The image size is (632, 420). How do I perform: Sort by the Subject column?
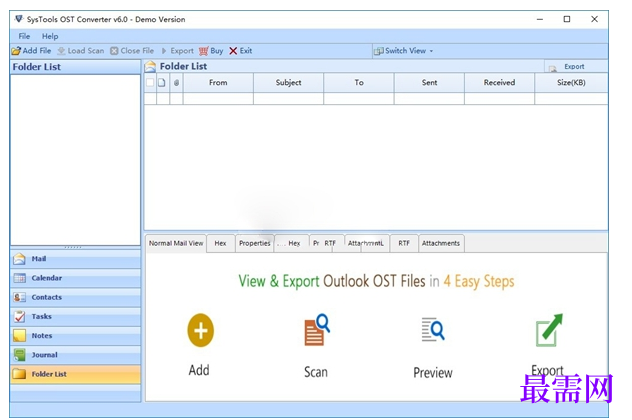[x=289, y=83]
